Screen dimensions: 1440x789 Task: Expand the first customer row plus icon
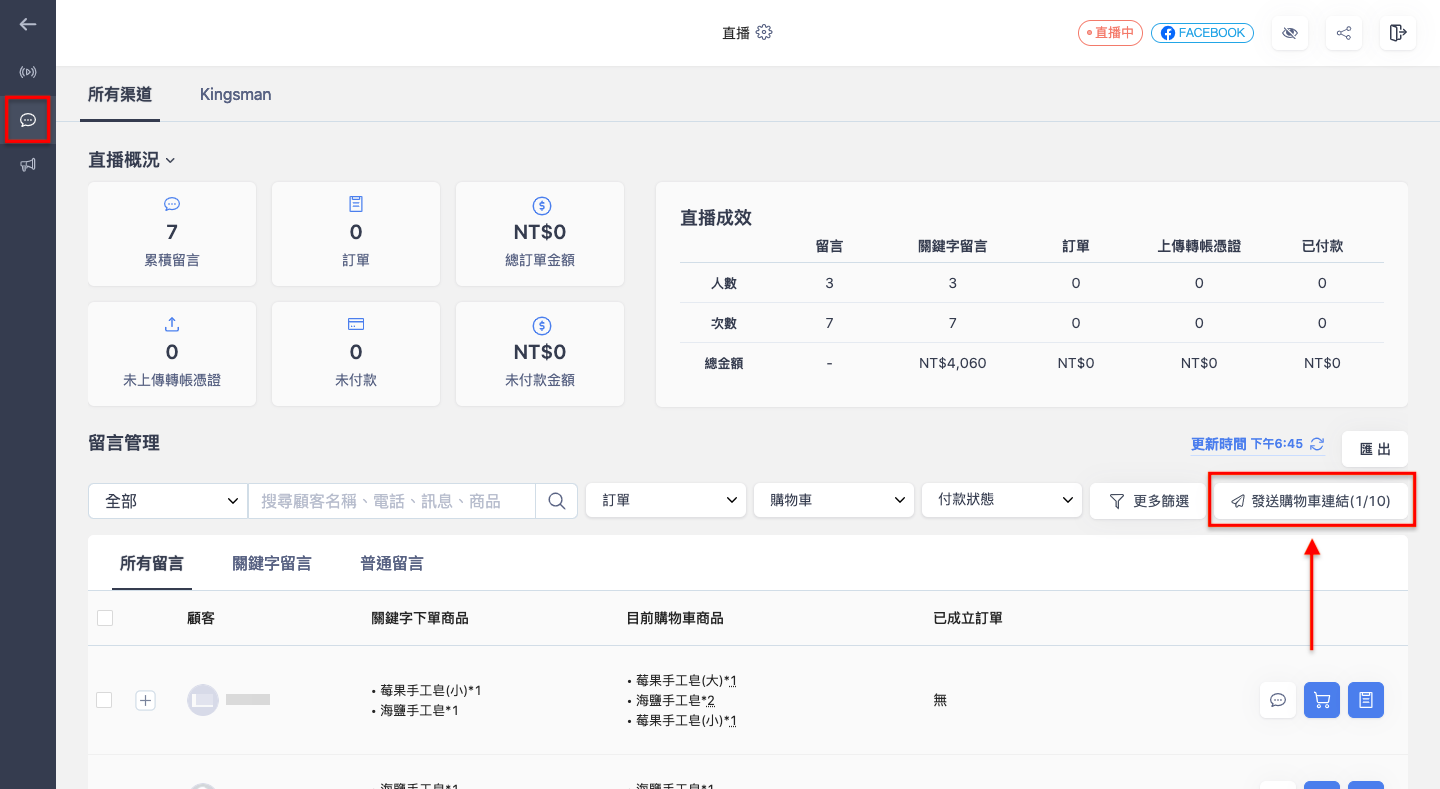pyautogui.click(x=145, y=700)
